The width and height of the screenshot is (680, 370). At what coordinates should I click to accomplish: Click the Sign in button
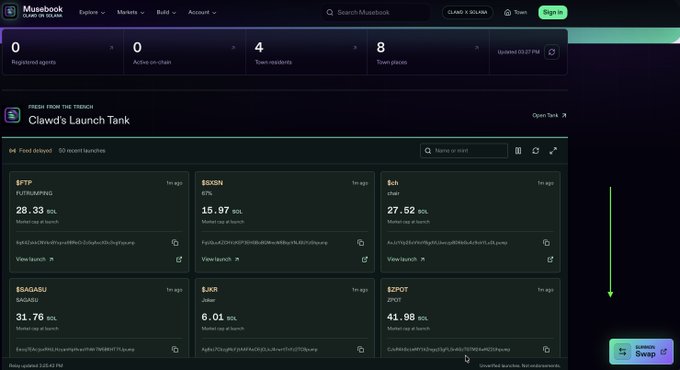(x=552, y=13)
